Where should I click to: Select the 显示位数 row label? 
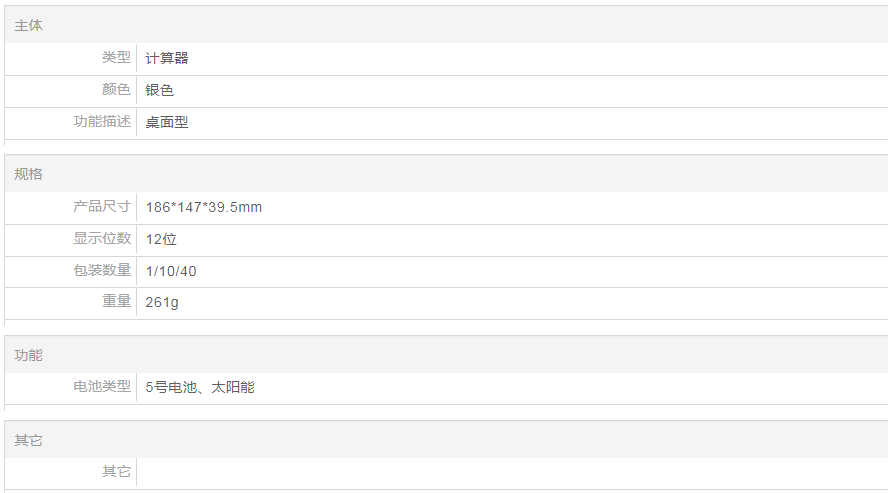click(102, 239)
